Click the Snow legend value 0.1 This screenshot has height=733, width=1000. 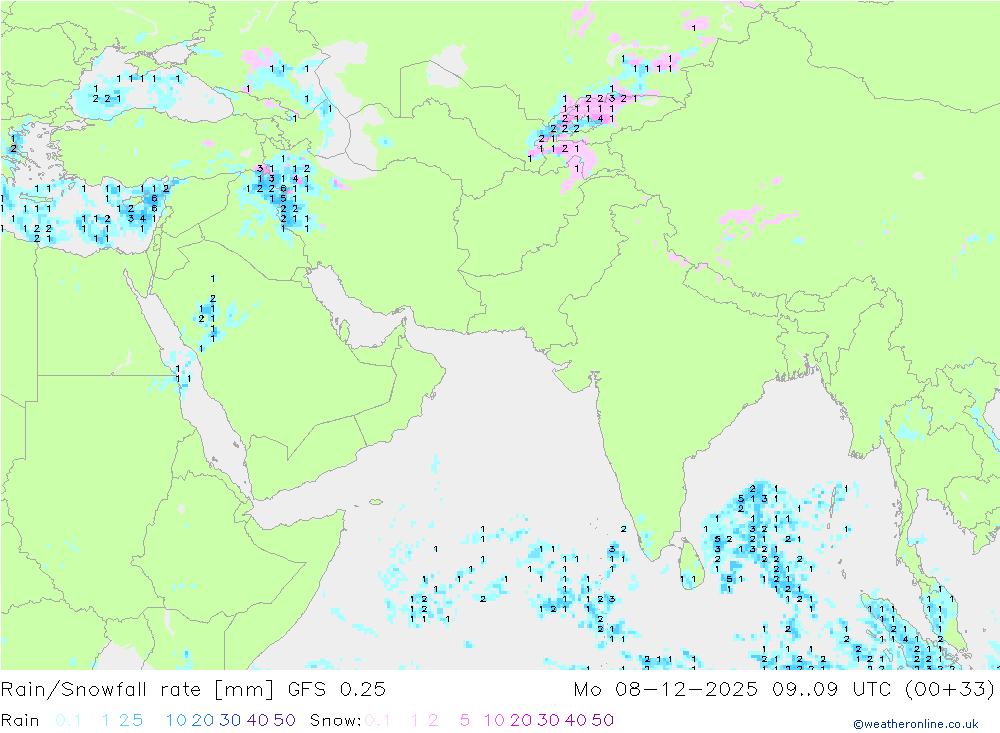[x=378, y=720]
